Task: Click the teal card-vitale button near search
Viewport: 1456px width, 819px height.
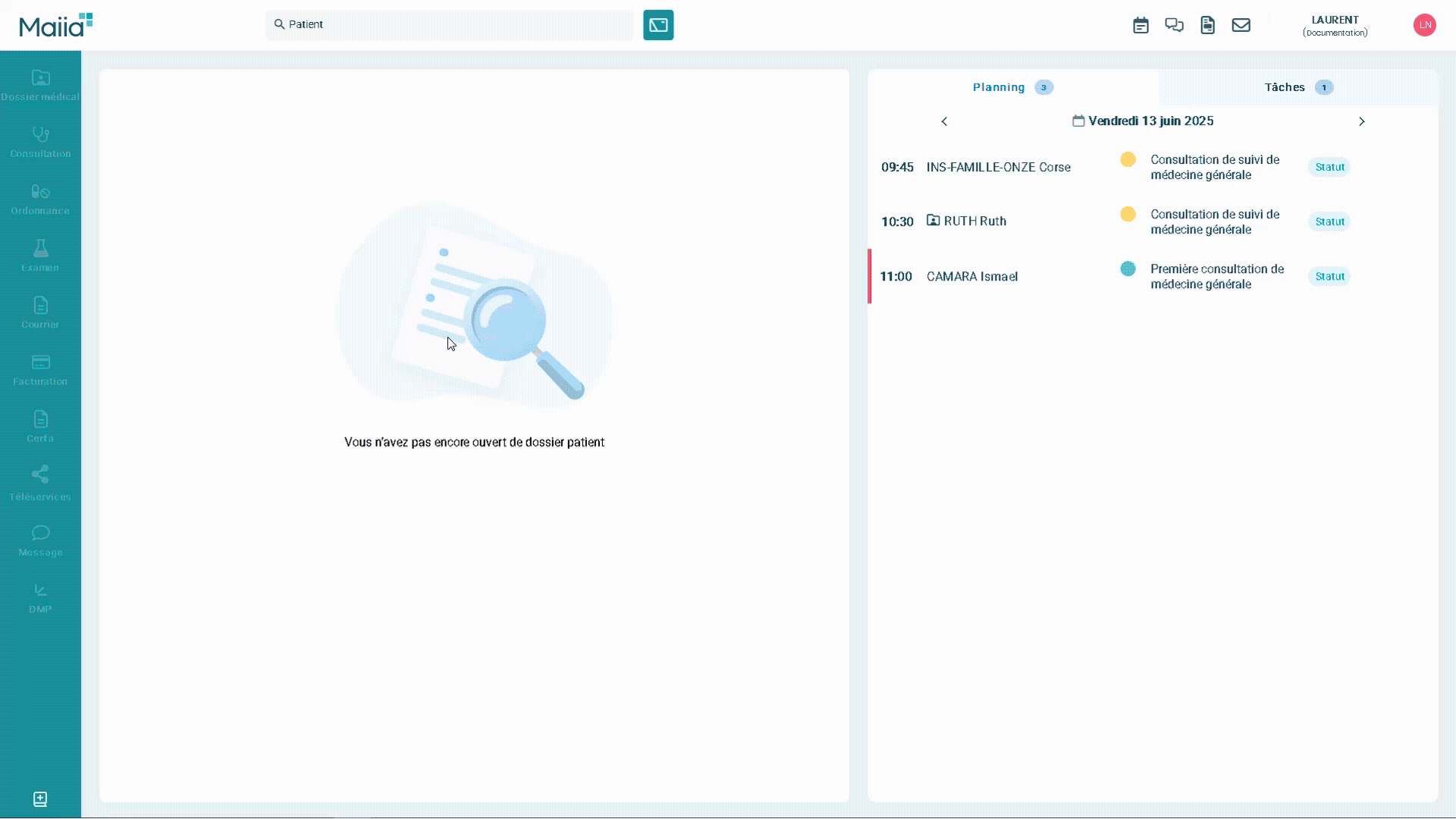Action: pyautogui.click(x=657, y=25)
